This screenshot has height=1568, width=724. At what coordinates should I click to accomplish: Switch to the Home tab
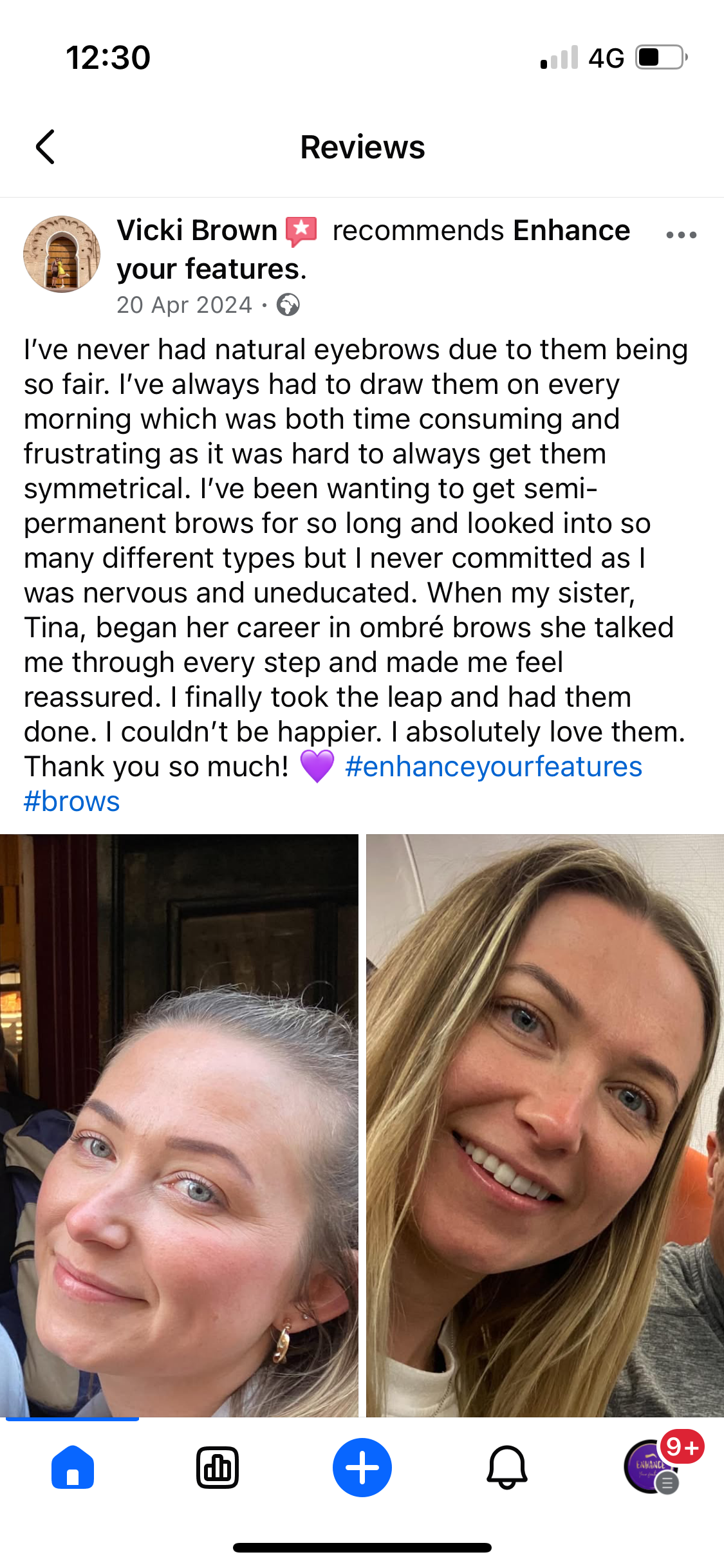[73, 1468]
